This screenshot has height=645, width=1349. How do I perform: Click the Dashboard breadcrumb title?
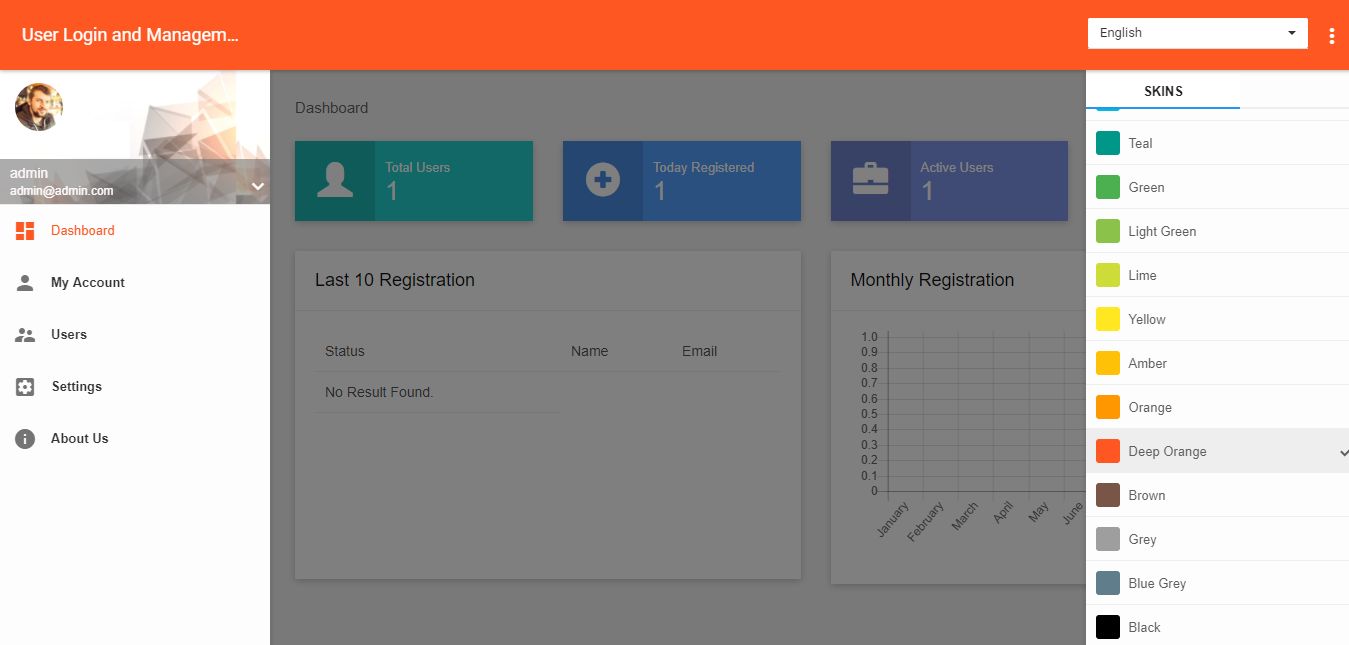click(x=331, y=108)
